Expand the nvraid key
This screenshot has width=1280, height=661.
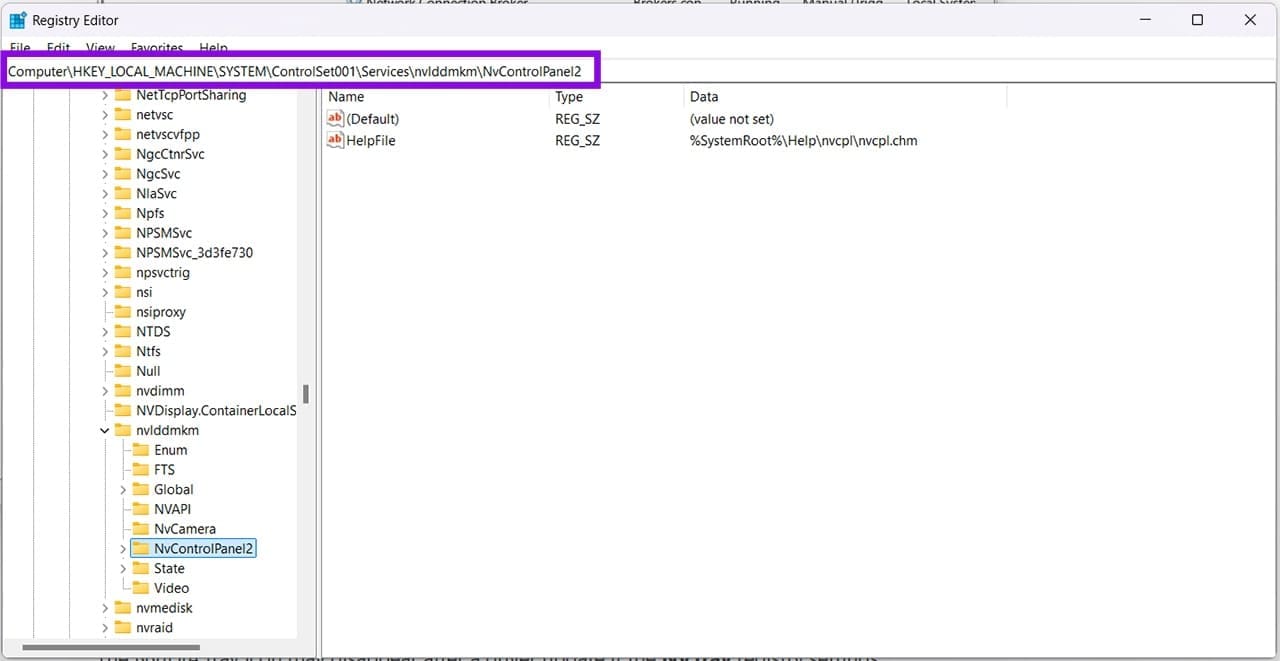[x=105, y=628]
